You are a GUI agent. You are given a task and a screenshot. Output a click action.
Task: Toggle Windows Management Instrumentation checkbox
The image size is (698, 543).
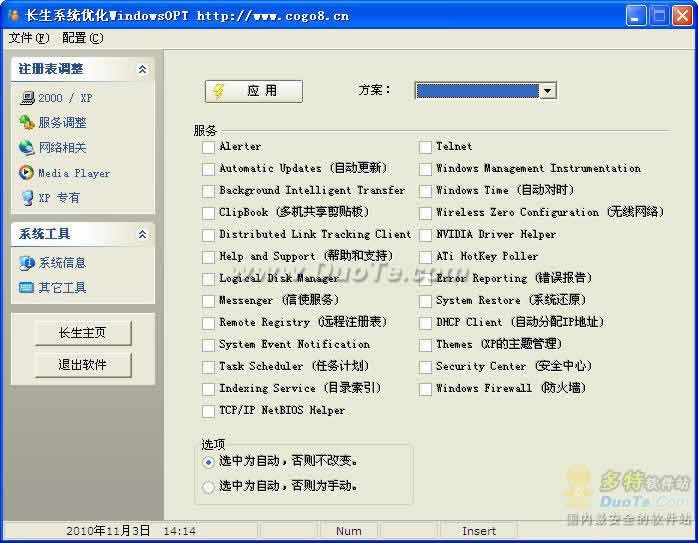(426, 169)
